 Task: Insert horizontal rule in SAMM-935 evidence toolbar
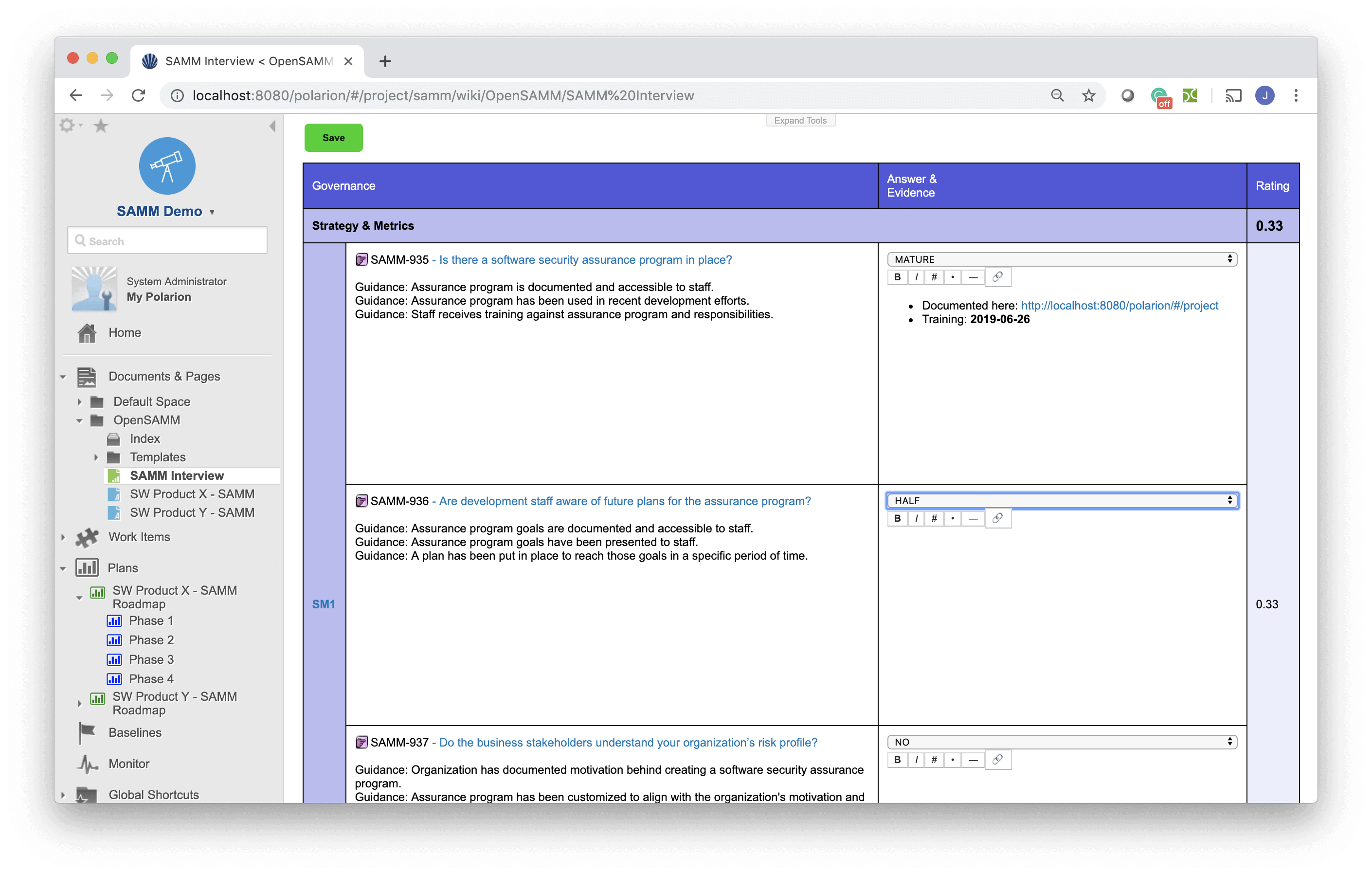(x=973, y=277)
